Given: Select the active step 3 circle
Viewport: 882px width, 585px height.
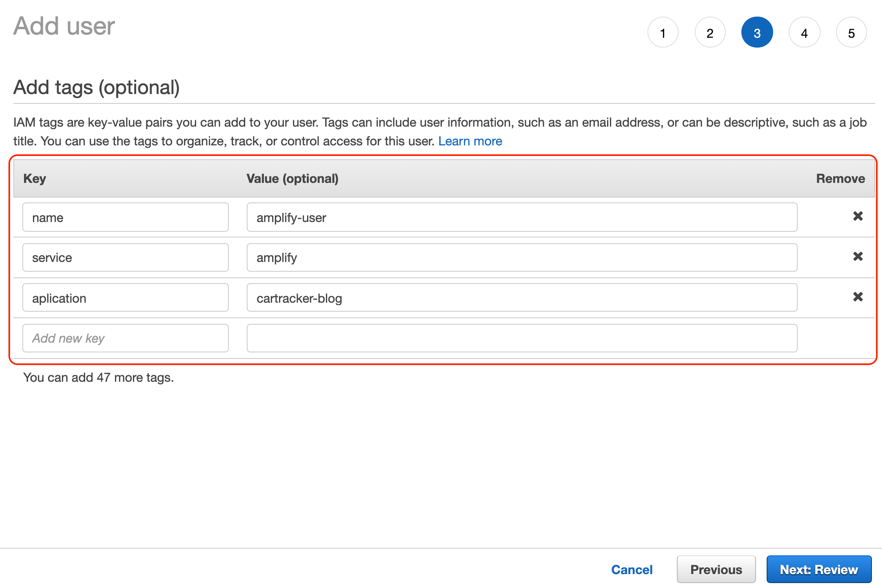Looking at the screenshot, I should [757, 33].
